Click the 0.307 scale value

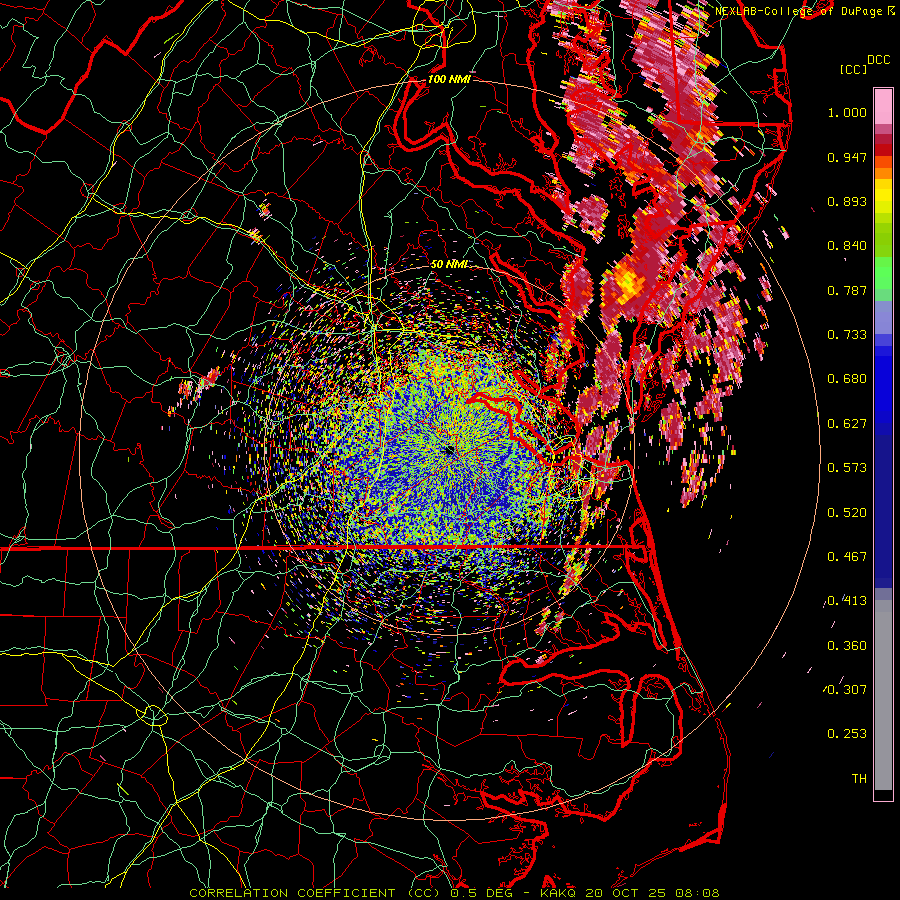tap(847, 690)
